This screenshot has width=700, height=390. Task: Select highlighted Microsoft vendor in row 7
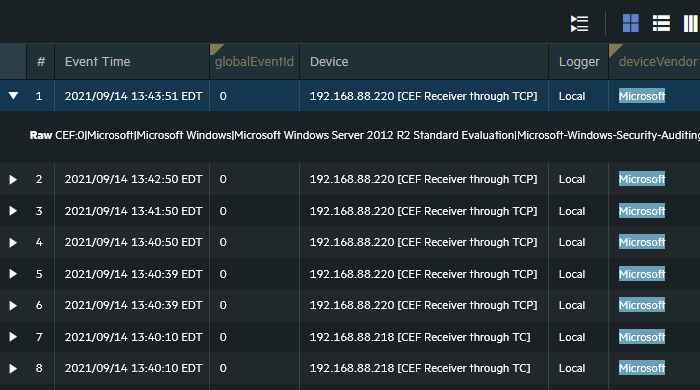642,337
